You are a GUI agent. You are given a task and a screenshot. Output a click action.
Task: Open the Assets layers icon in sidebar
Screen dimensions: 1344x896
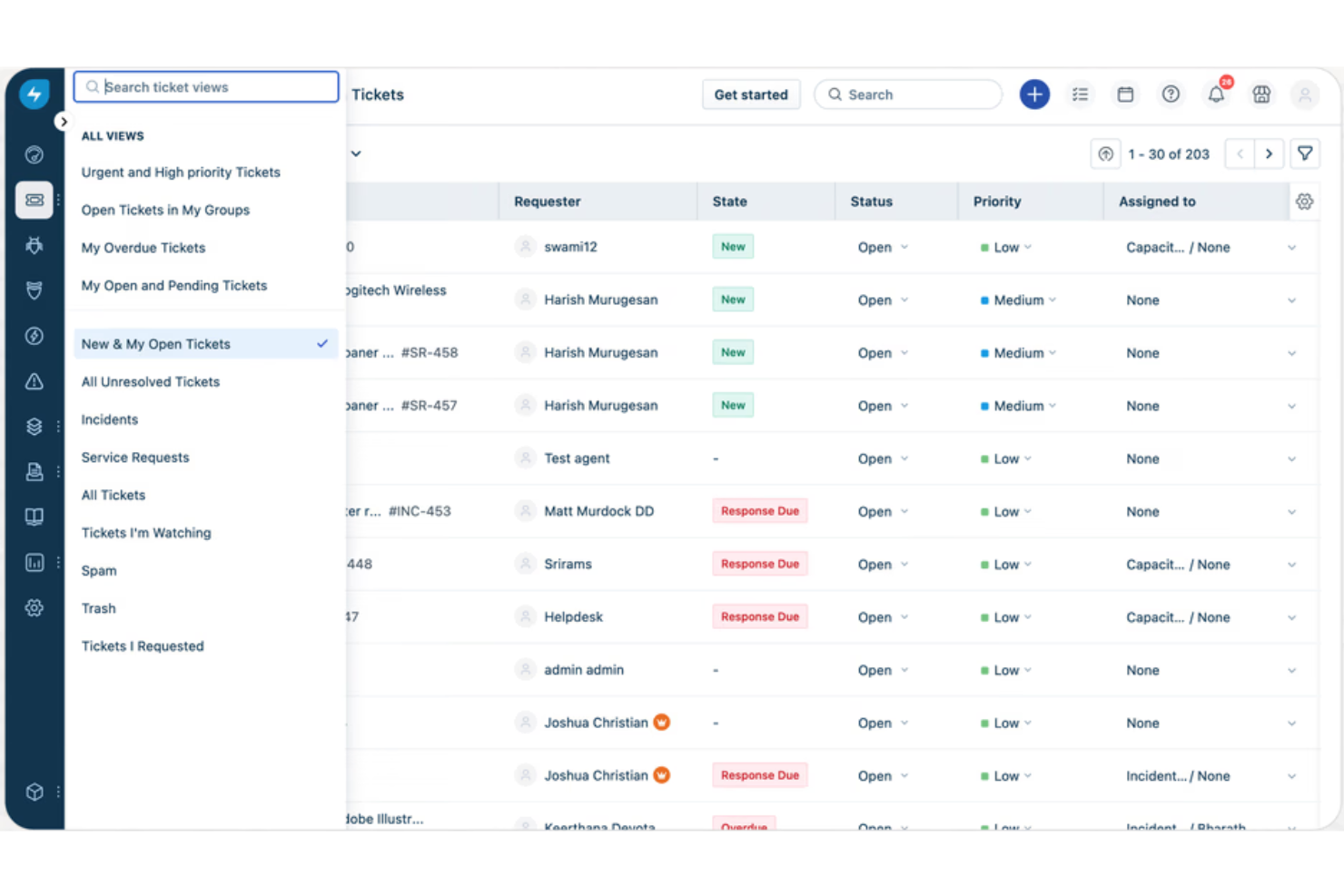(x=35, y=427)
